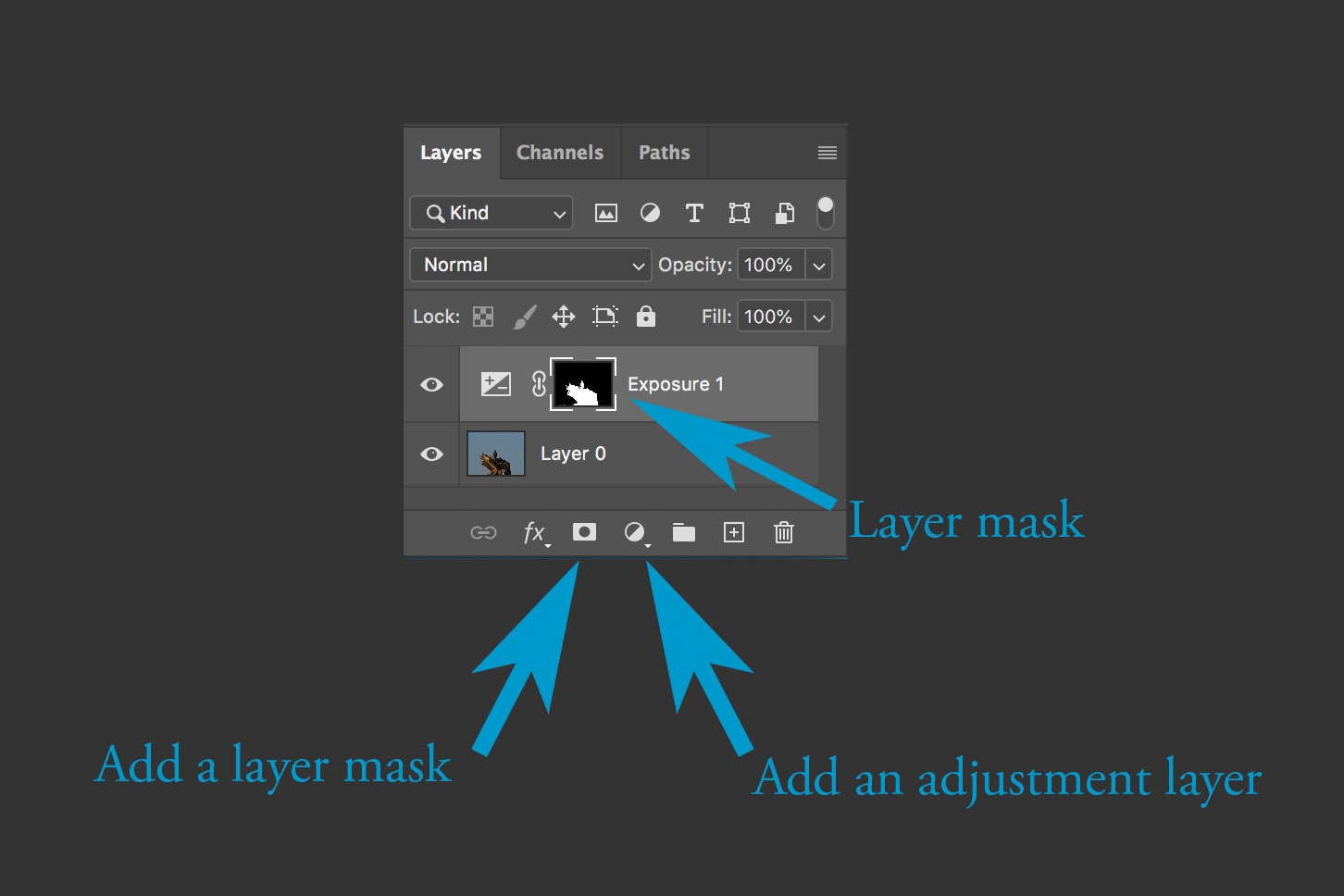The height and width of the screenshot is (896, 1344).
Task: Open the blending mode dropdown
Action: pyautogui.click(x=529, y=265)
